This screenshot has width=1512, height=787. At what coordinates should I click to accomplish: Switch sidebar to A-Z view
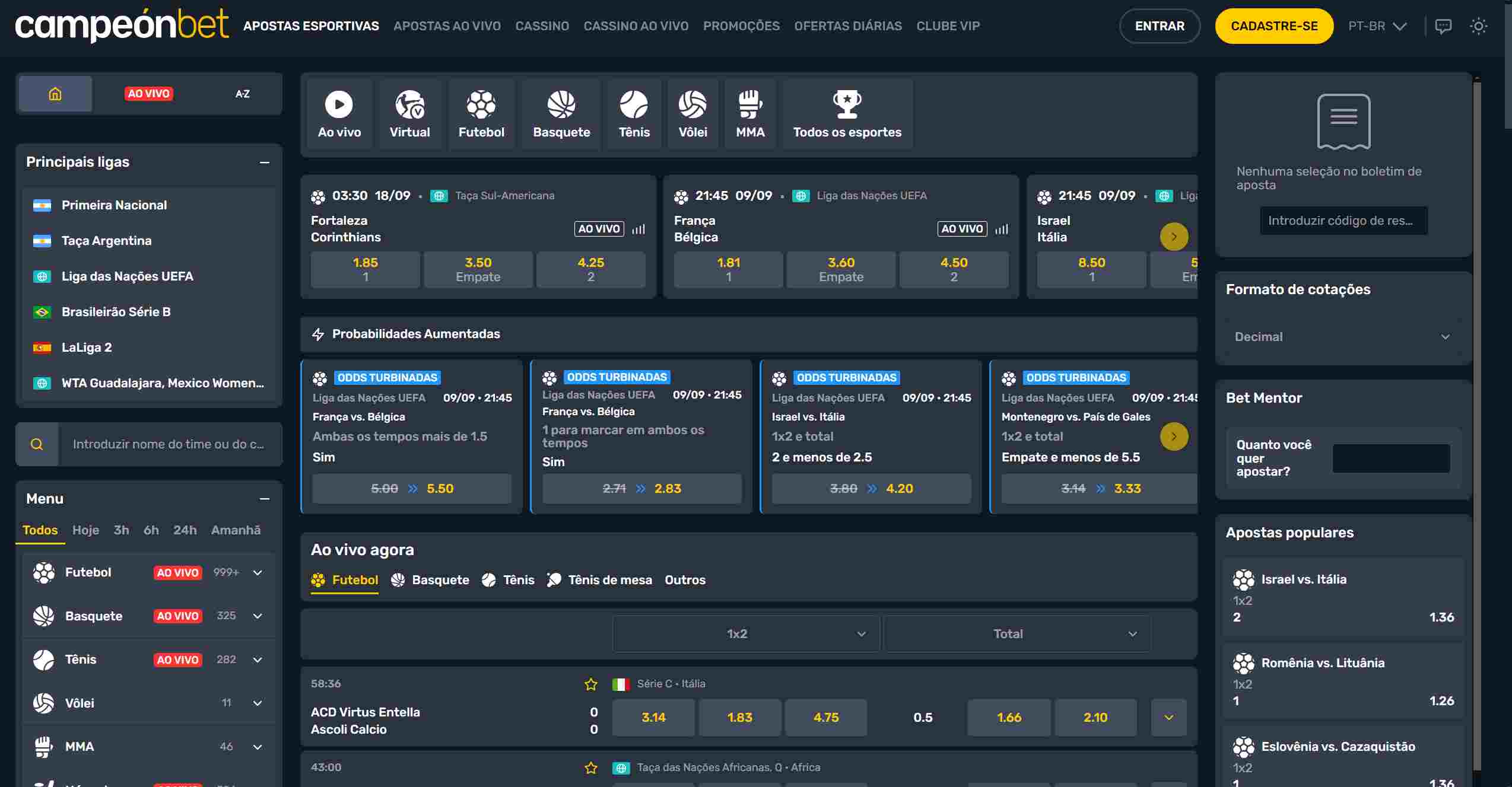242,94
